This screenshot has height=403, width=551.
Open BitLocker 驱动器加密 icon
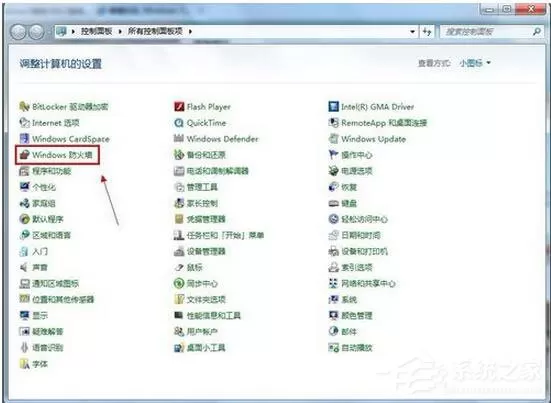[24, 106]
